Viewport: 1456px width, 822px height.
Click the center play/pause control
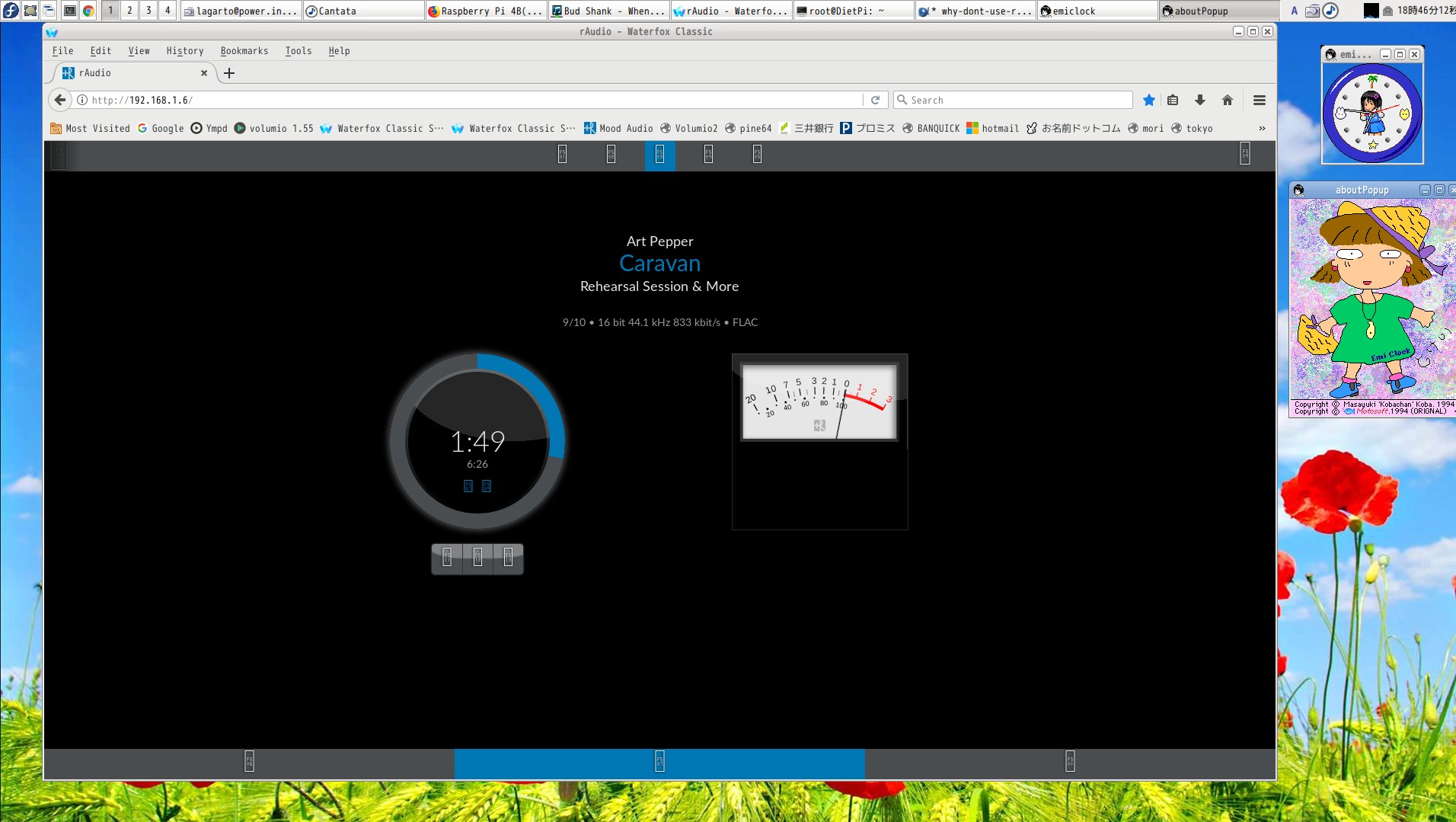[477, 558]
